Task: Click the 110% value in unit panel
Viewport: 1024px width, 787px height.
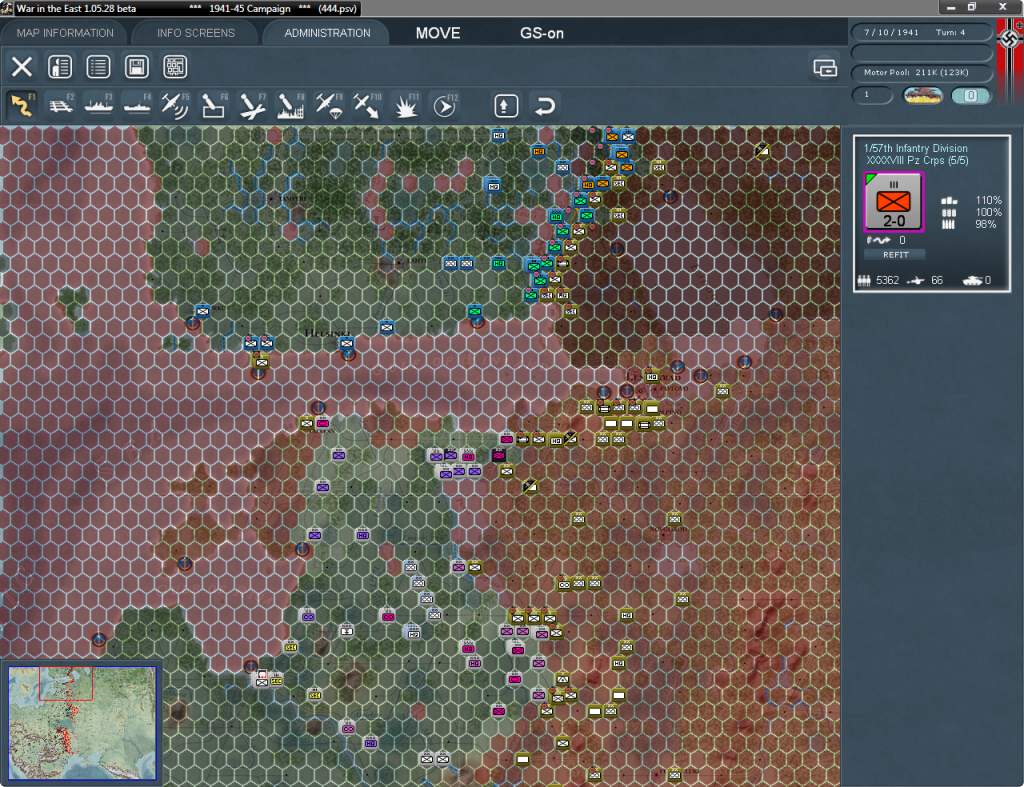Action: pos(988,200)
